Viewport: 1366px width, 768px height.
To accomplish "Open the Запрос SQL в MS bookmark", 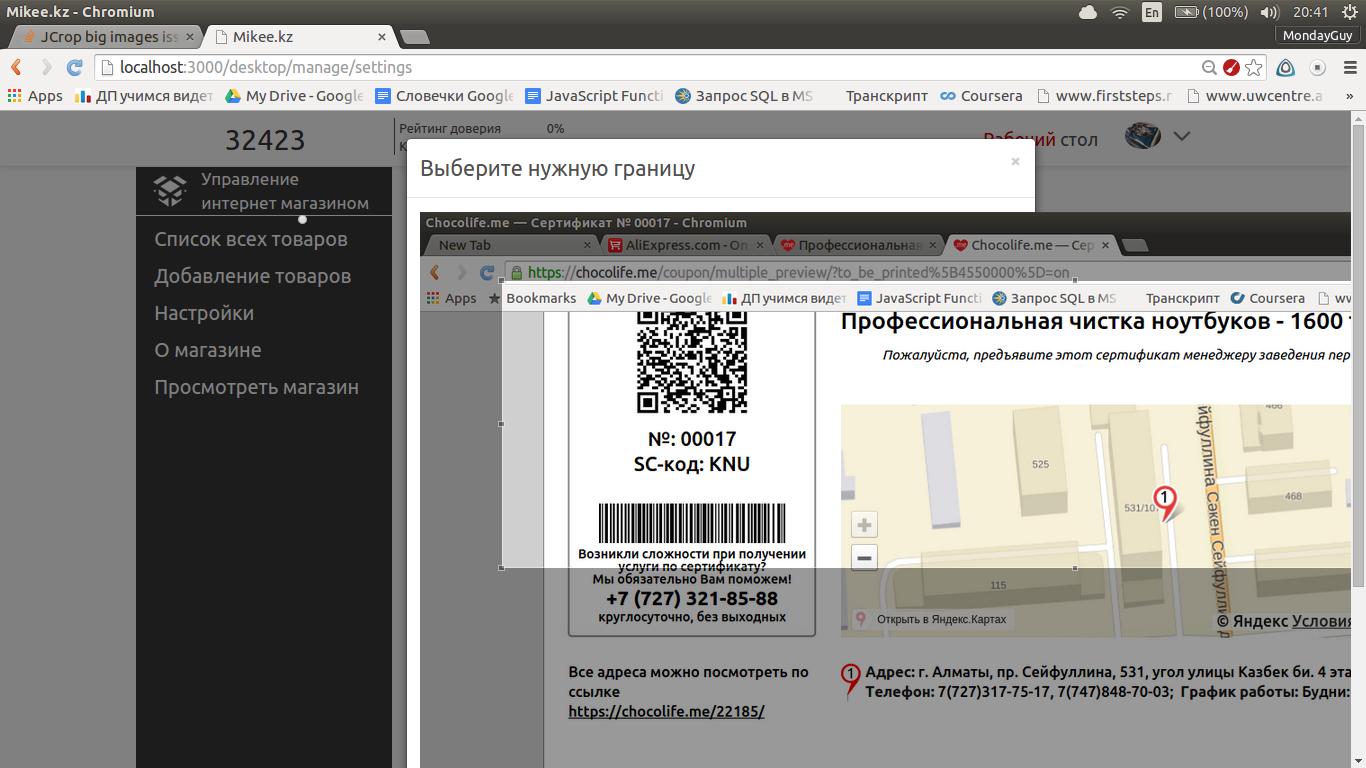I will (743, 96).
